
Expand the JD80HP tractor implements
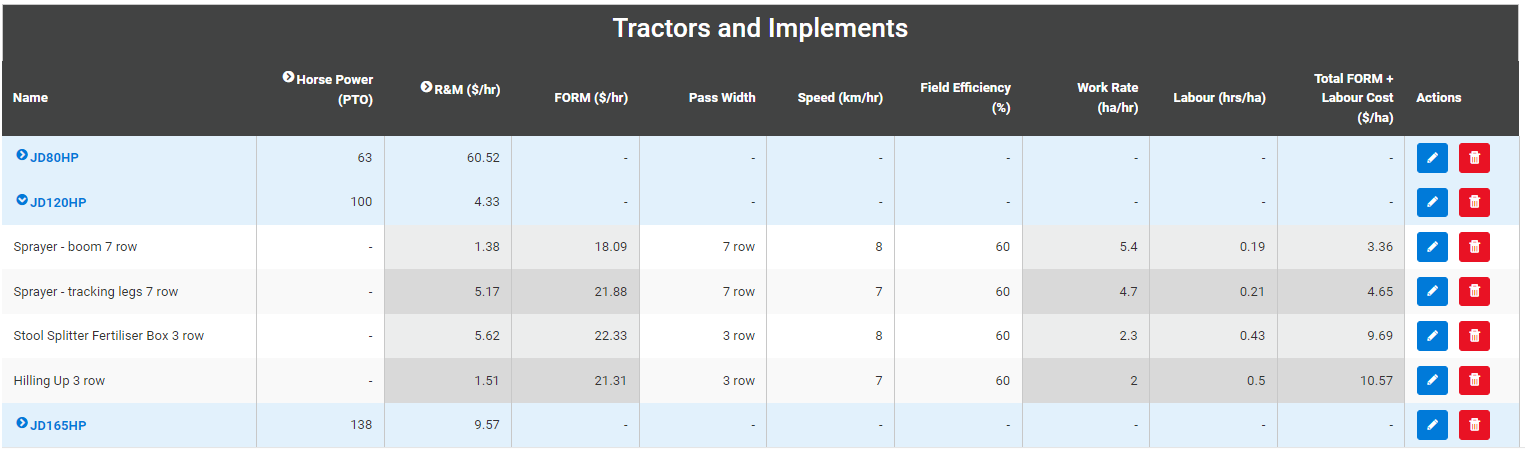coord(22,155)
